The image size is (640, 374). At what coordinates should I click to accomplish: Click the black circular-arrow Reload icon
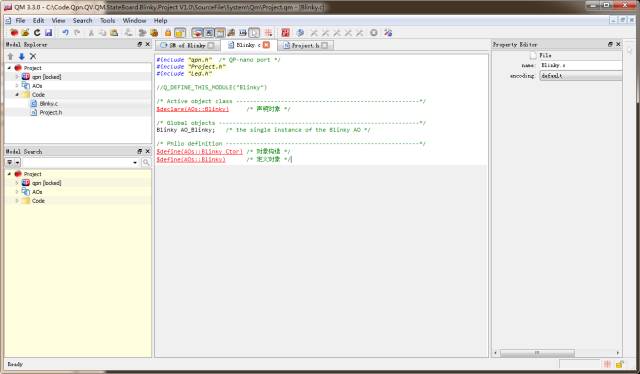(x=37, y=33)
